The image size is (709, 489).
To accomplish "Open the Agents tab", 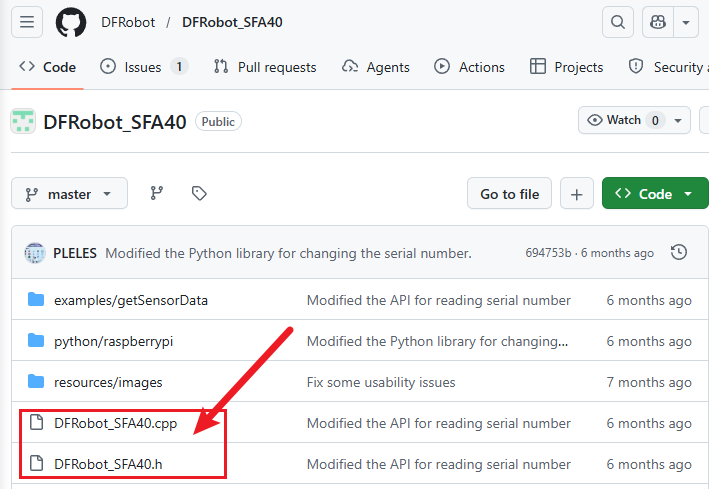I will coord(376,67).
